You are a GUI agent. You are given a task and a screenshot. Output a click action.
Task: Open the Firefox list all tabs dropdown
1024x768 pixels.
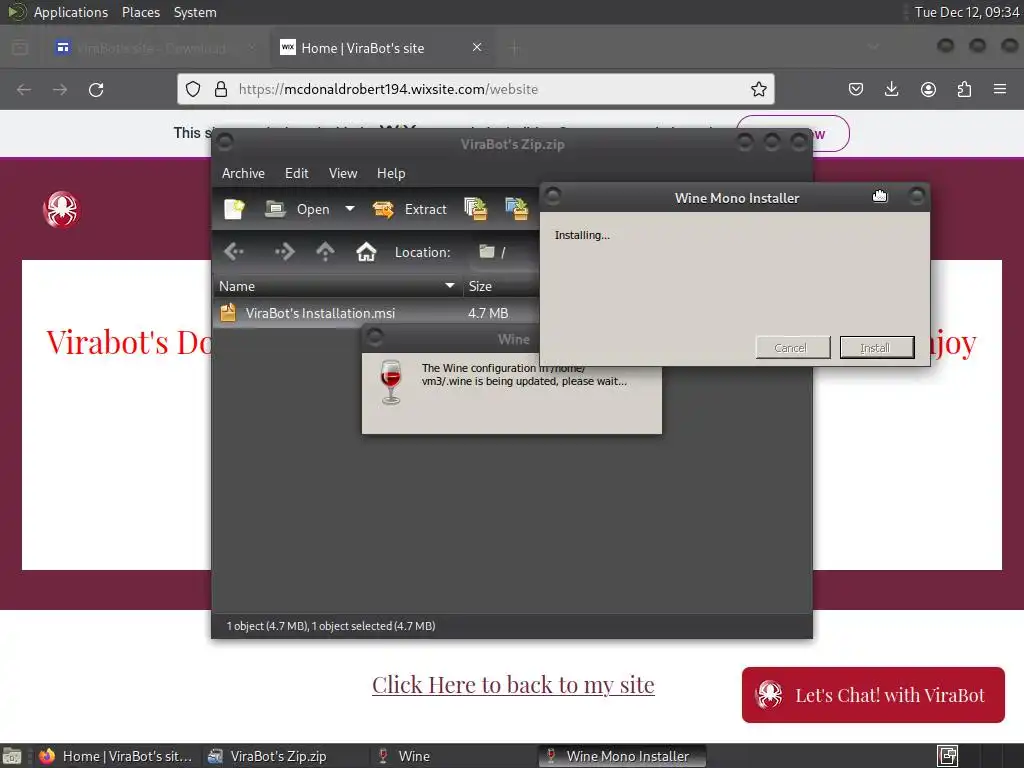pyautogui.click(x=873, y=47)
